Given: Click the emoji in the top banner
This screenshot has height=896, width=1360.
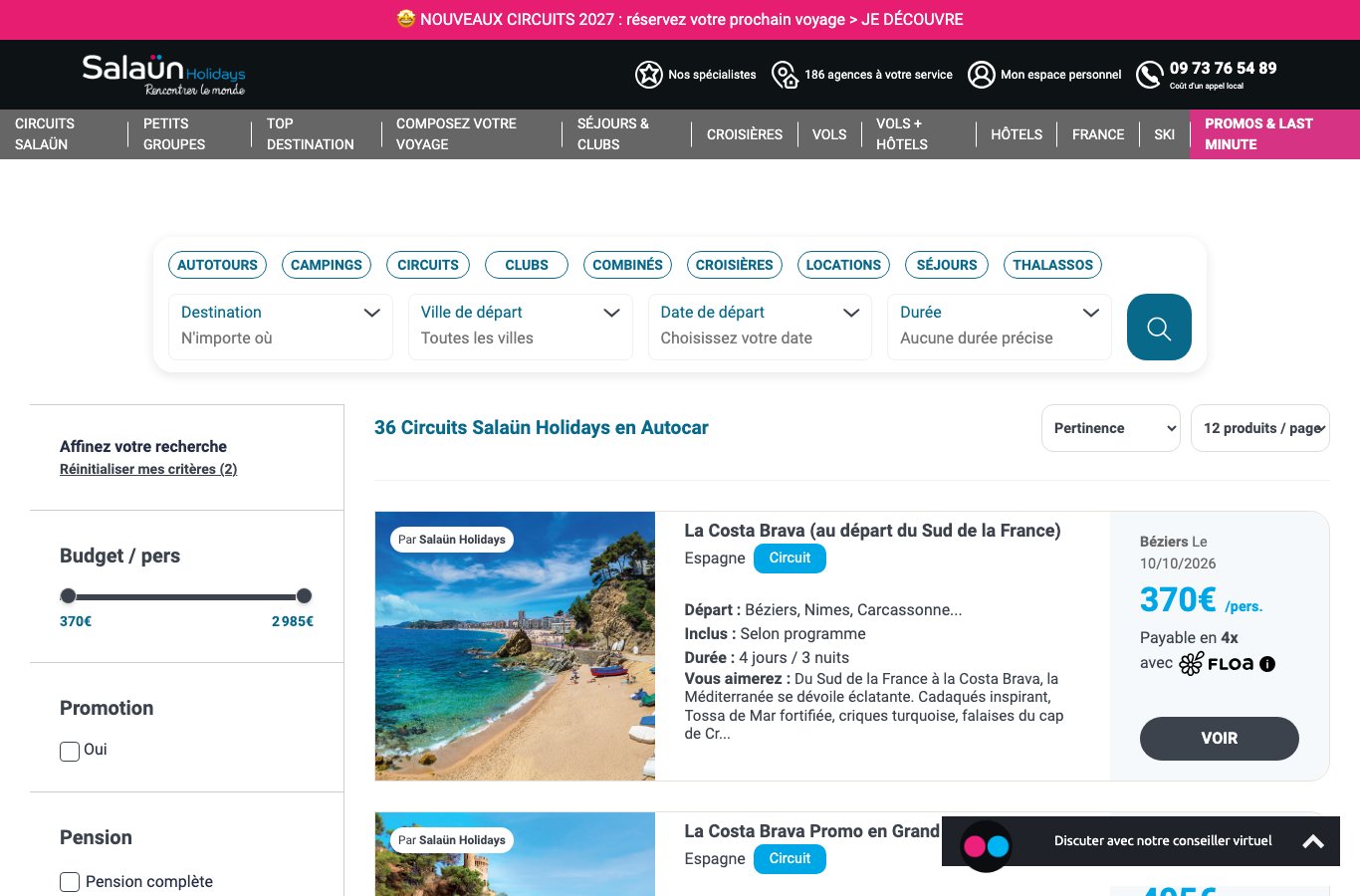Looking at the screenshot, I should [406, 19].
